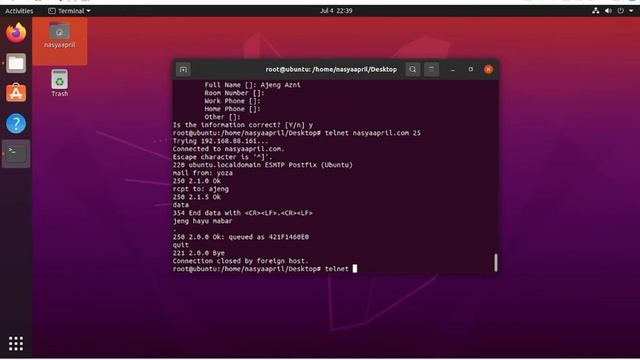
Task: Click the volume speaker icon
Action: point(608,11)
